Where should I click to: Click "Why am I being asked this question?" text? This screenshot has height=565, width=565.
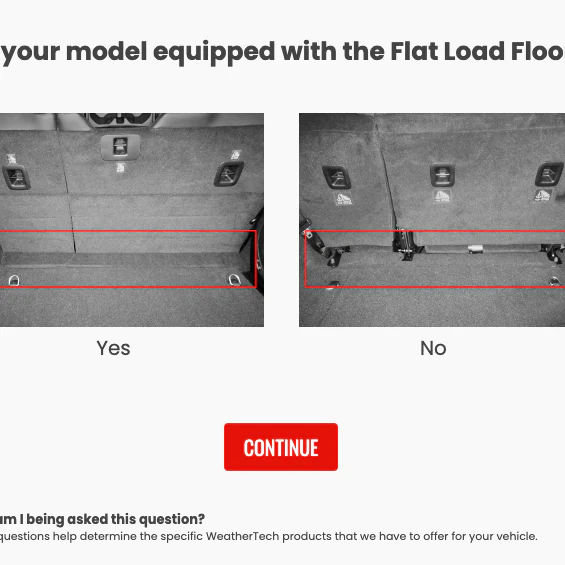pyautogui.click(x=102, y=519)
